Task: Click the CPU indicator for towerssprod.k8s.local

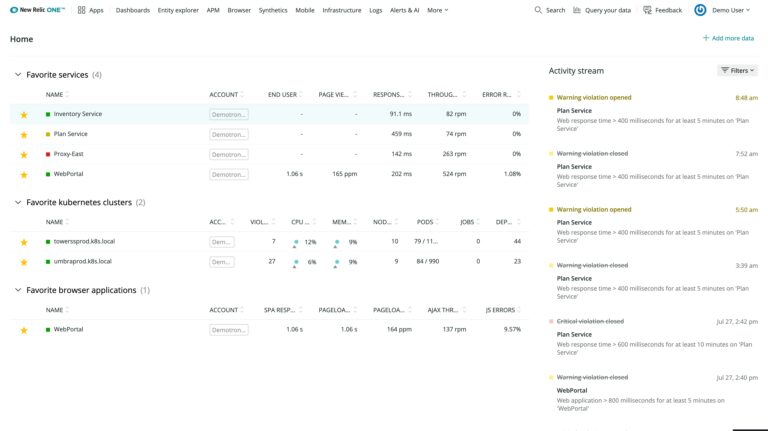Action: point(295,243)
